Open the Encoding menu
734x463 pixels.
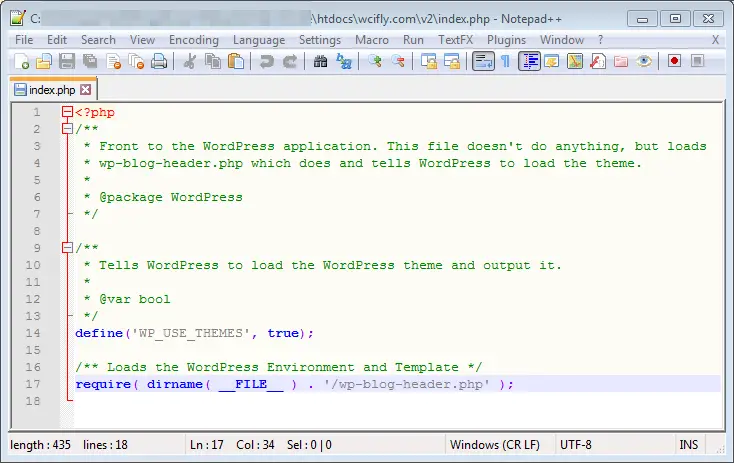pyautogui.click(x=194, y=40)
